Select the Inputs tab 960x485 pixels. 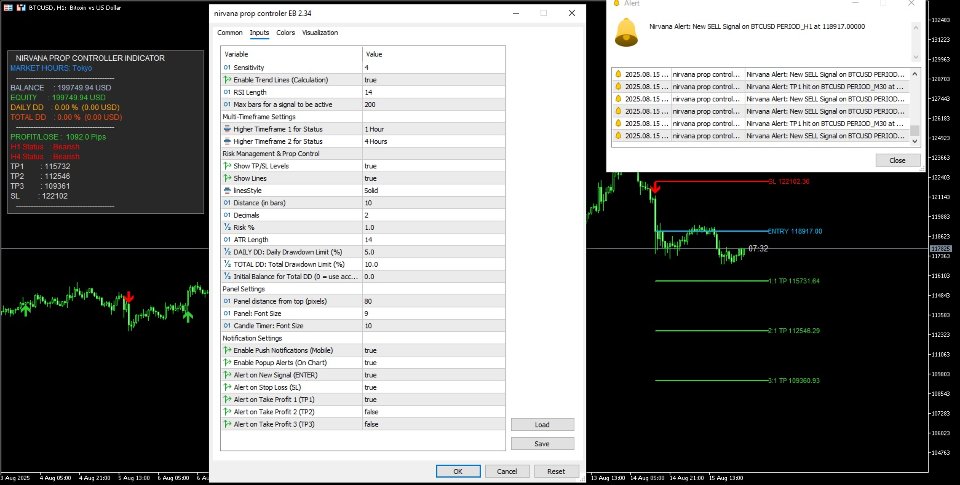259,32
